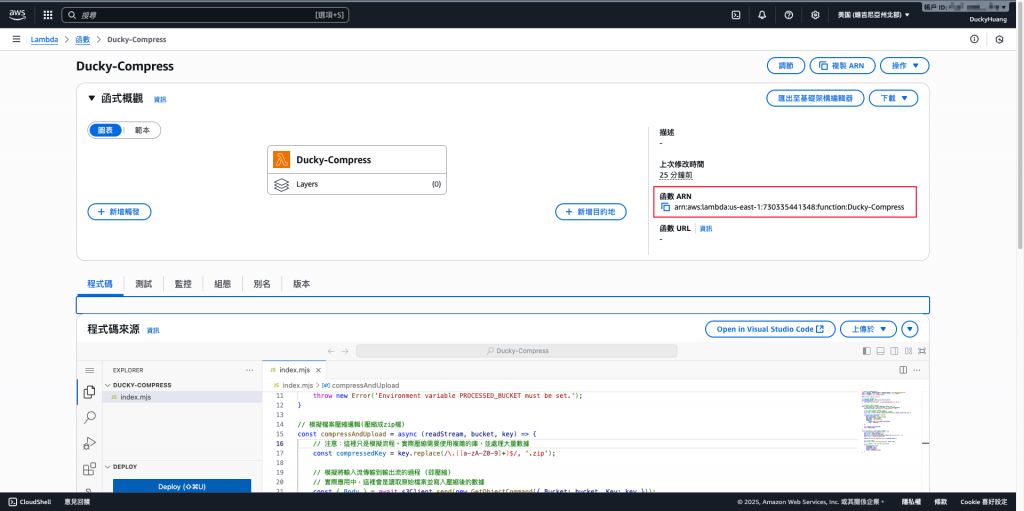Close the index.mjs editor tab
This screenshot has width=1024, height=511.
319,370
